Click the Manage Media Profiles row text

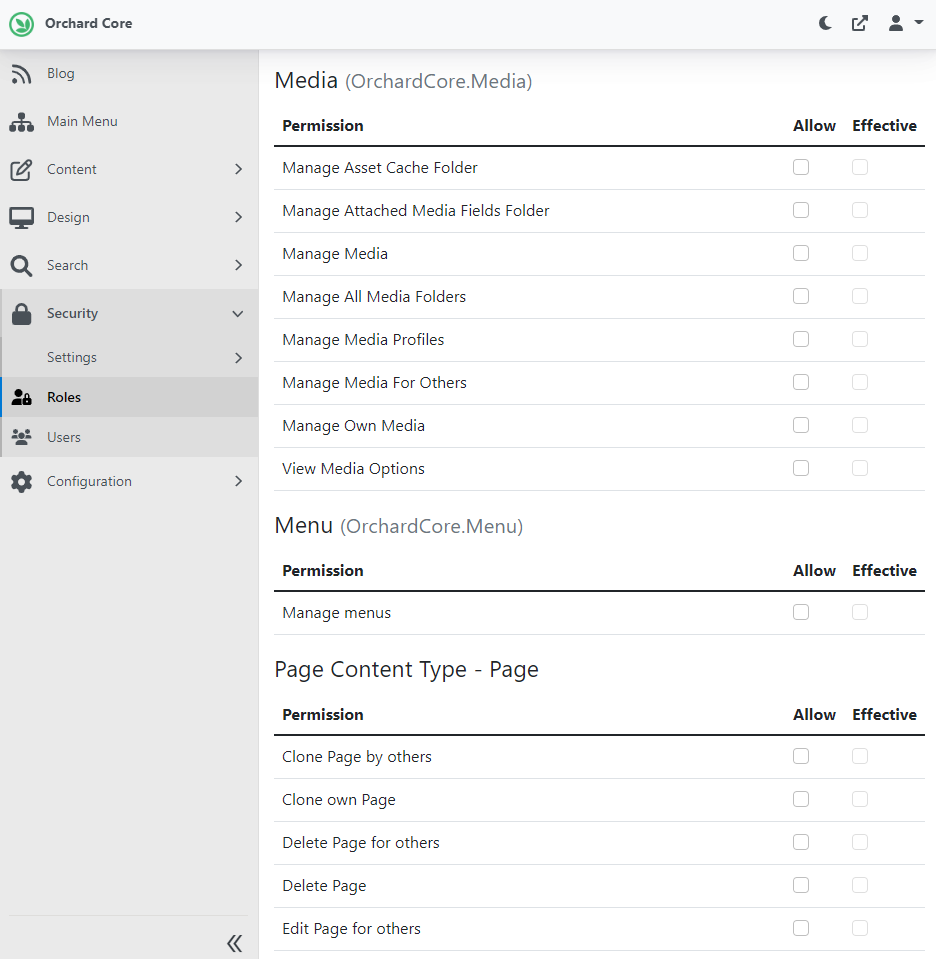coord(363,339)
